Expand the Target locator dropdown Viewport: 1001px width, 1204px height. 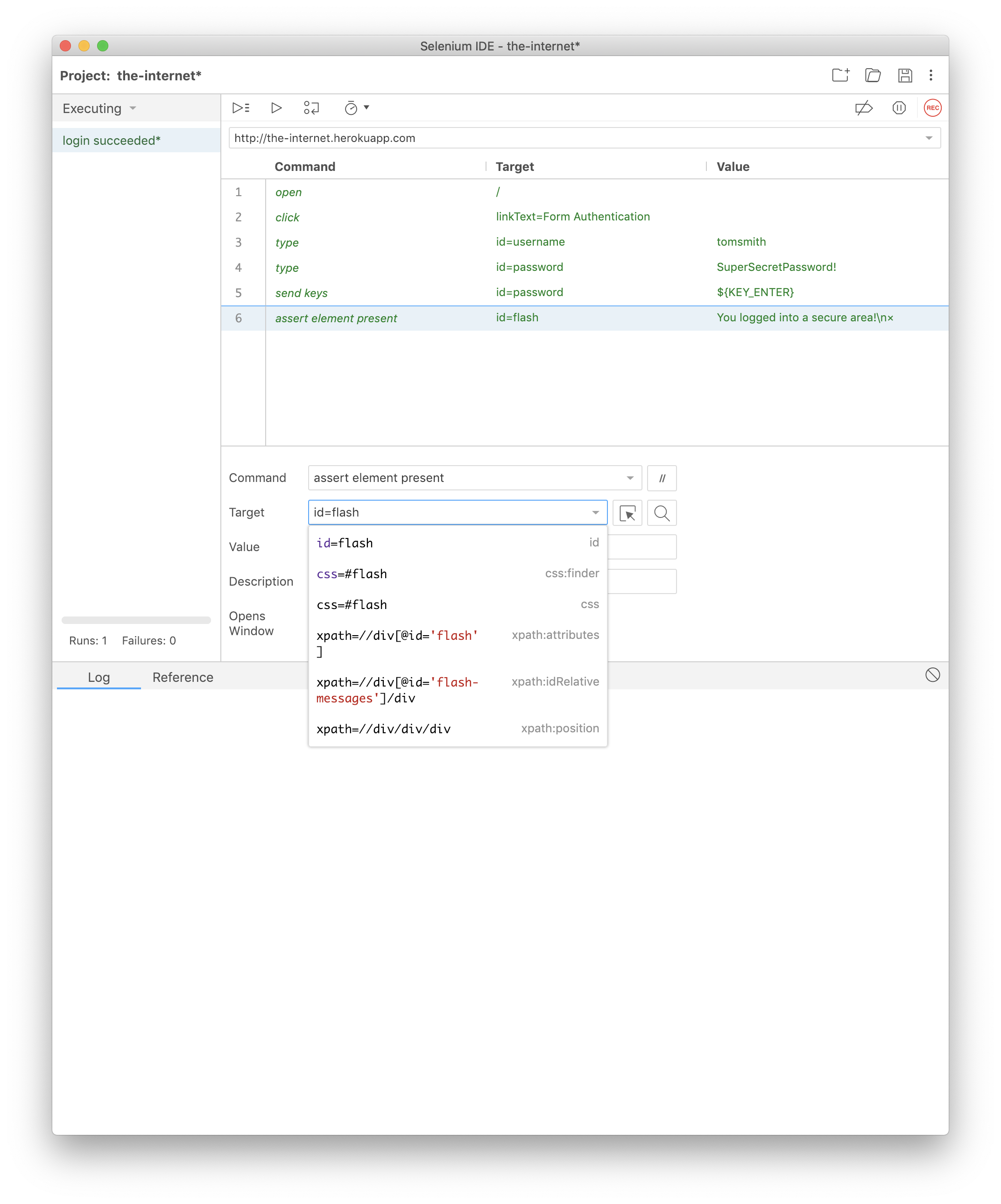[x=595, y=512]
